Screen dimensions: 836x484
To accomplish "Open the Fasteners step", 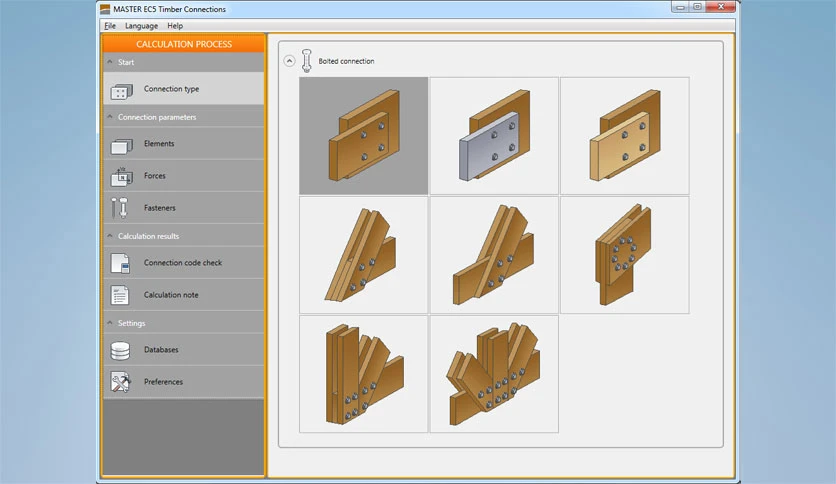I will (x=183, y=208).
